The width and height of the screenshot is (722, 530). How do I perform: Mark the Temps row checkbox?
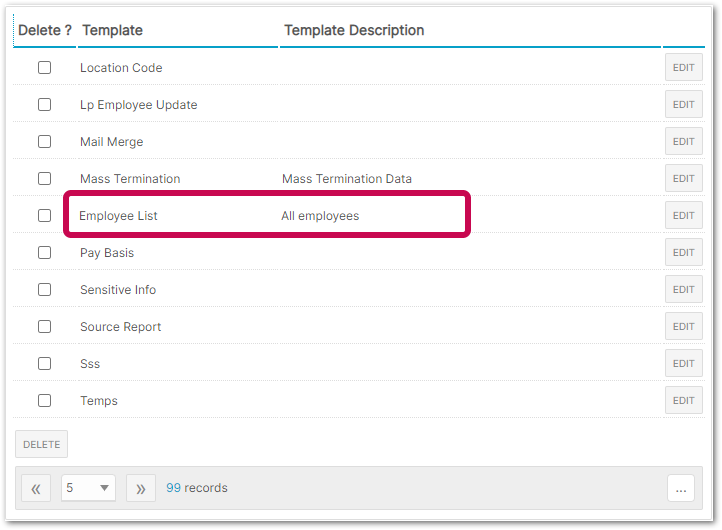coord(45,401)
